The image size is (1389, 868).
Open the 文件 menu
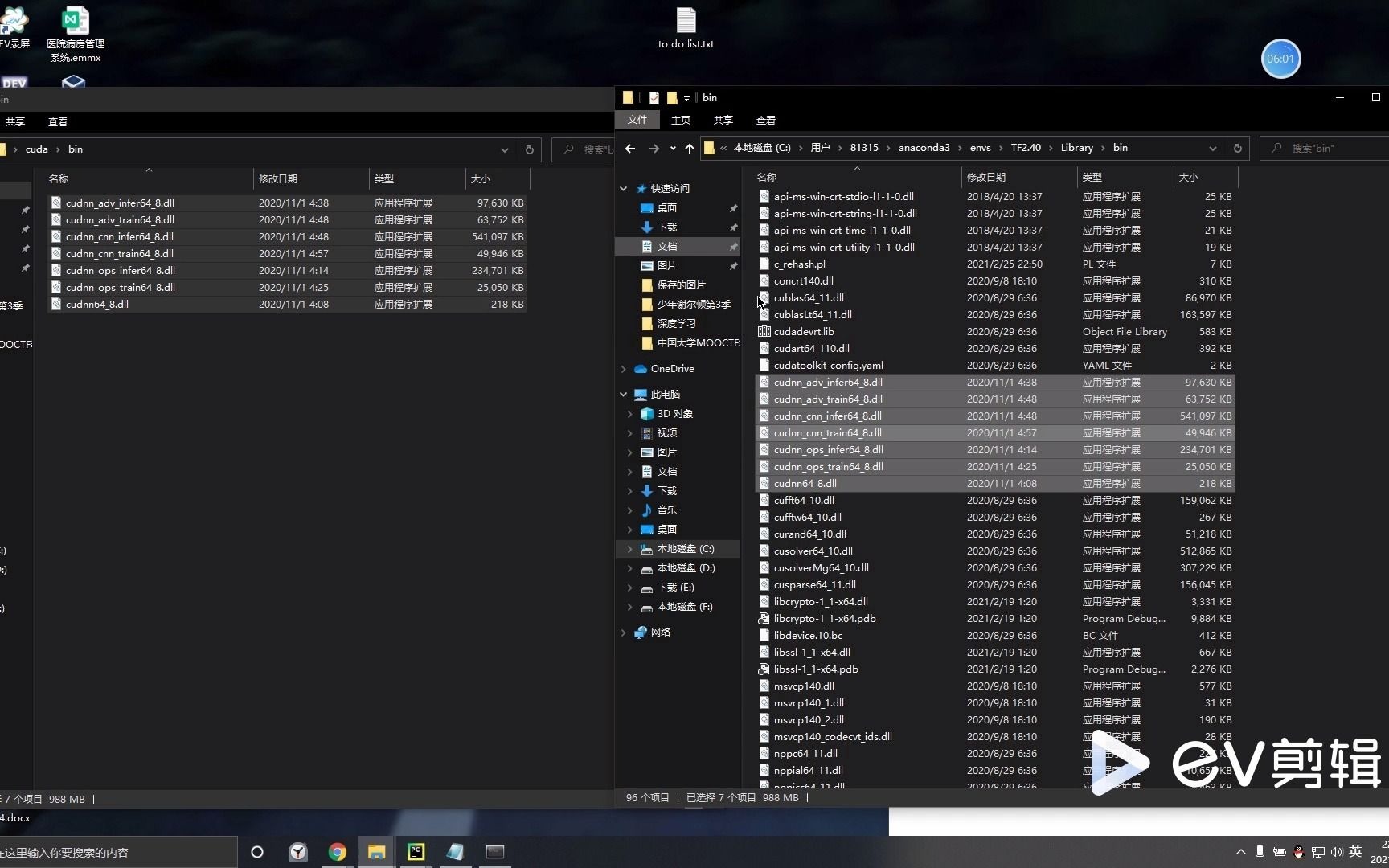tap(637, 121)
